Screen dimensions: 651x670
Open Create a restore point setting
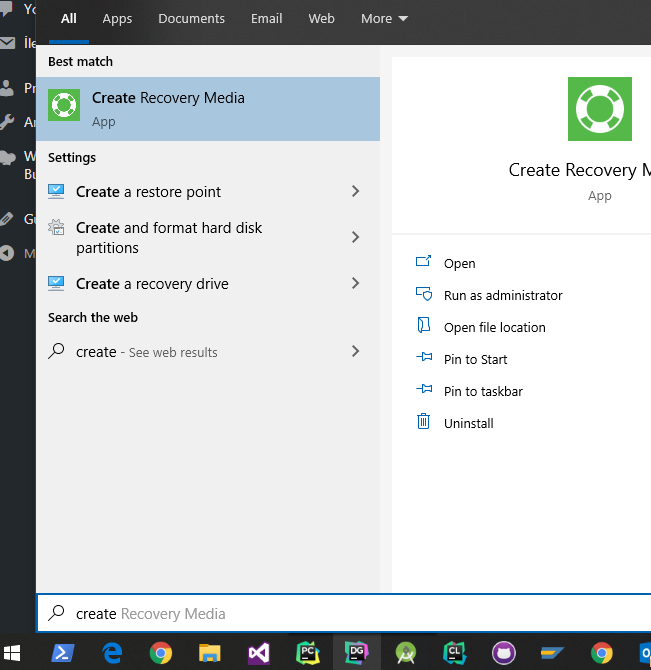208,191
